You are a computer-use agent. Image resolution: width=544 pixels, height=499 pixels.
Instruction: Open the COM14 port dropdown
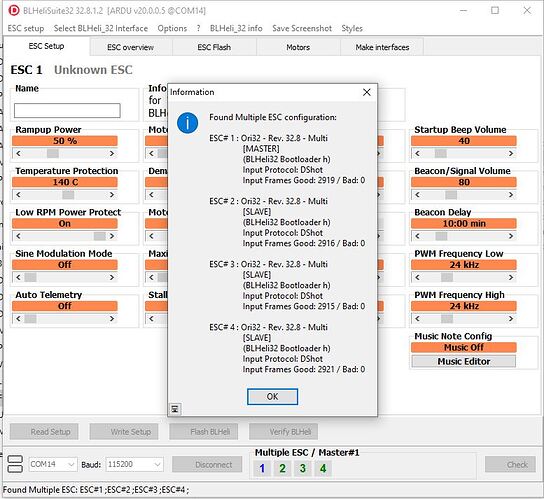click(53, 464)
